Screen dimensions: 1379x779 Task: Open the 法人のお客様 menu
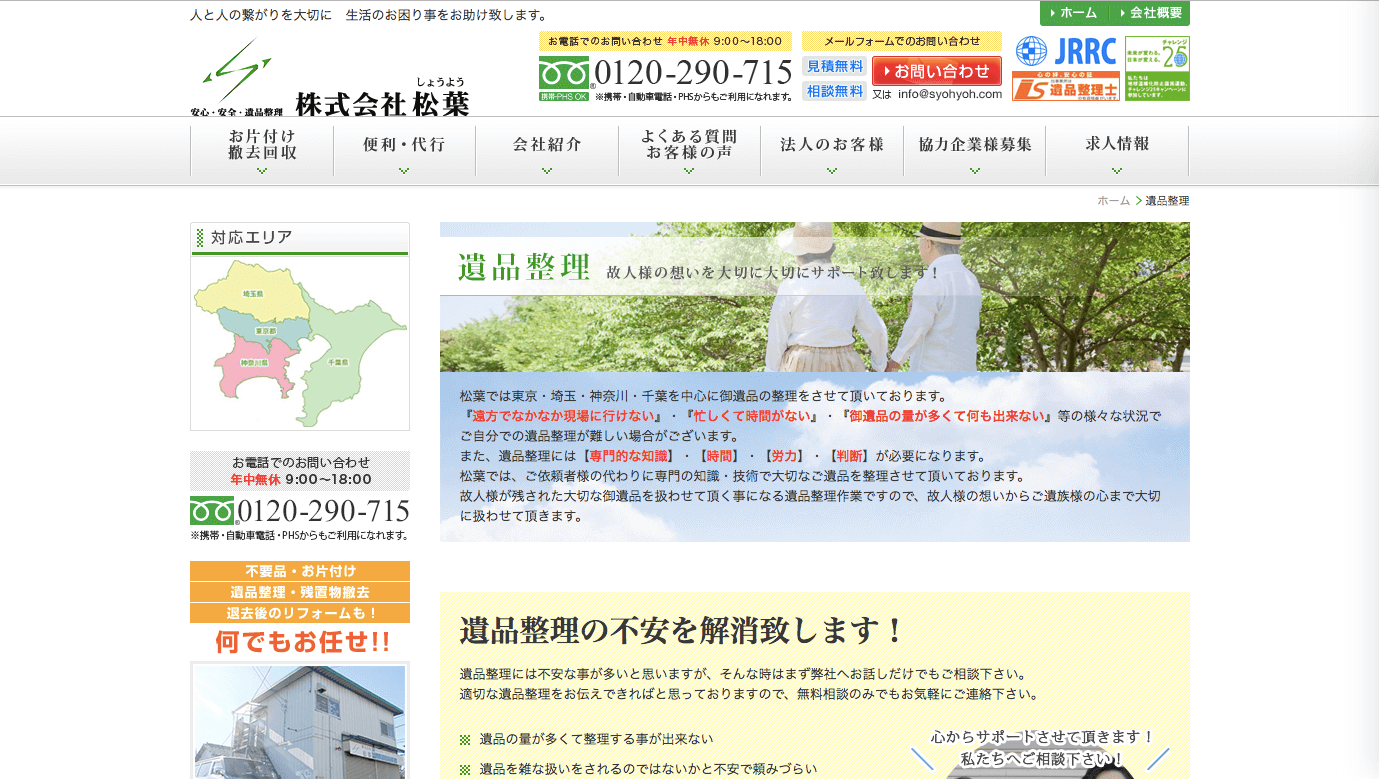[x=832, y=150]
